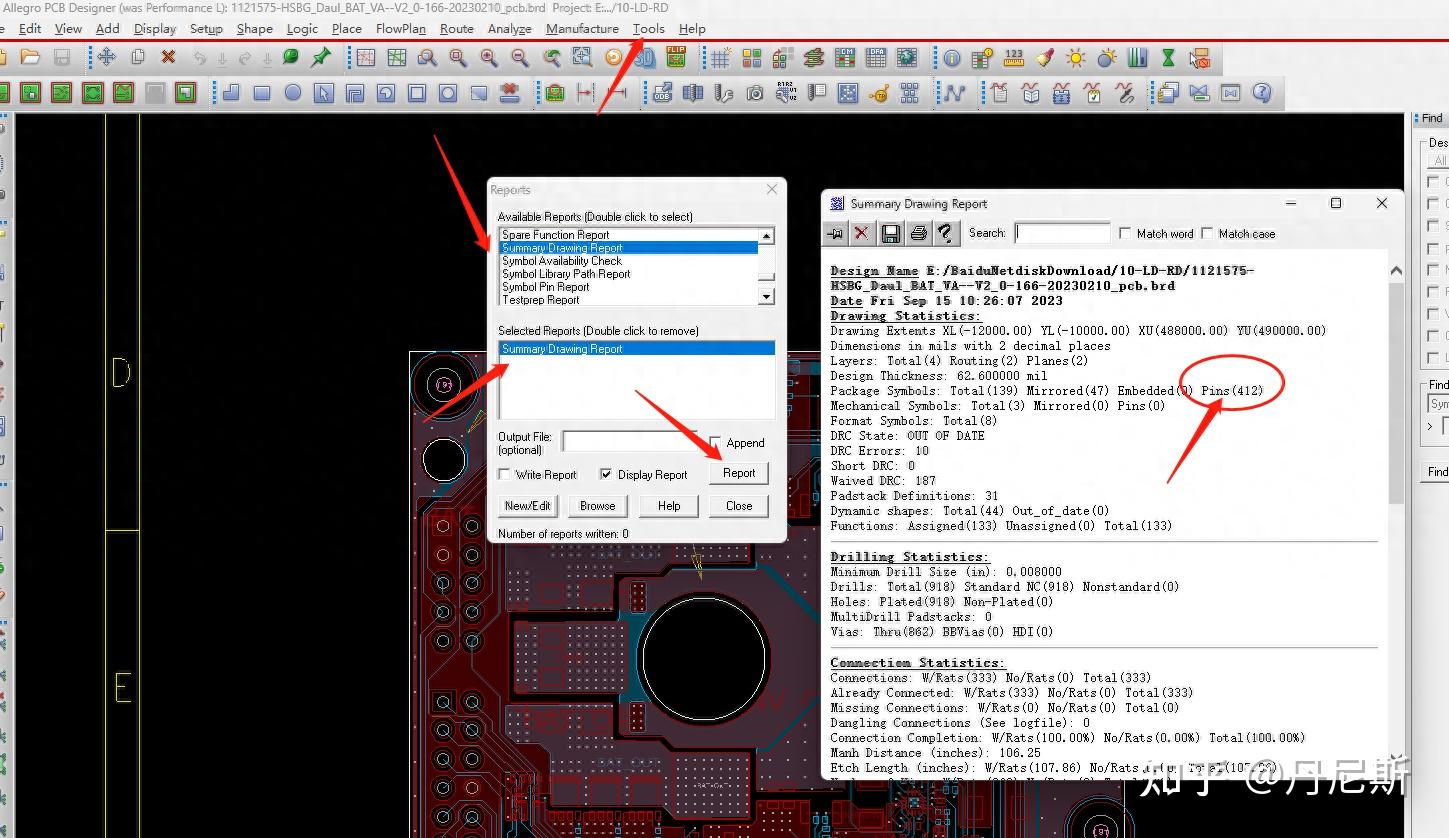Enable Match case checkbox

[1208, 233]
